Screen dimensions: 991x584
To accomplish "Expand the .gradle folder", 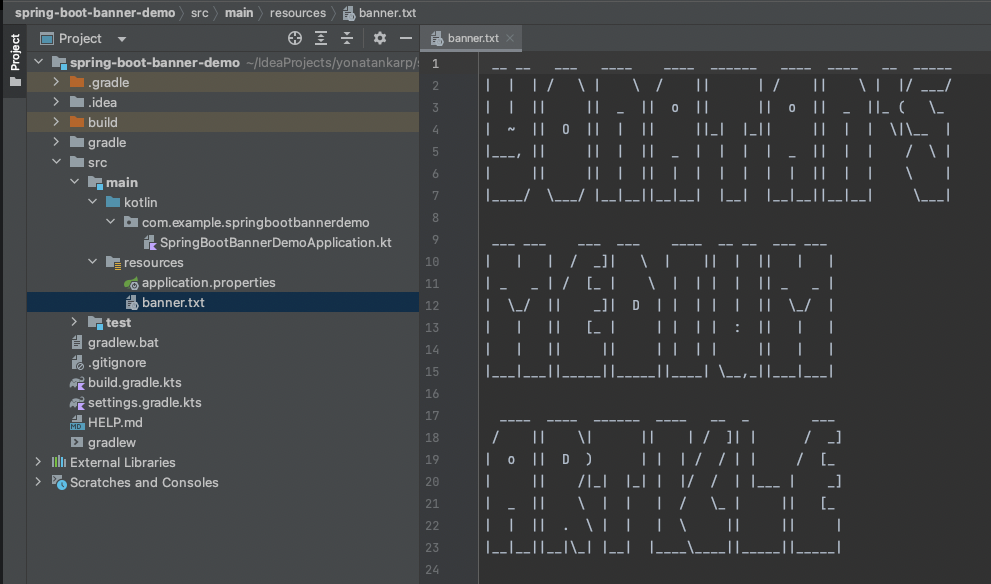I will click(57, 82).
